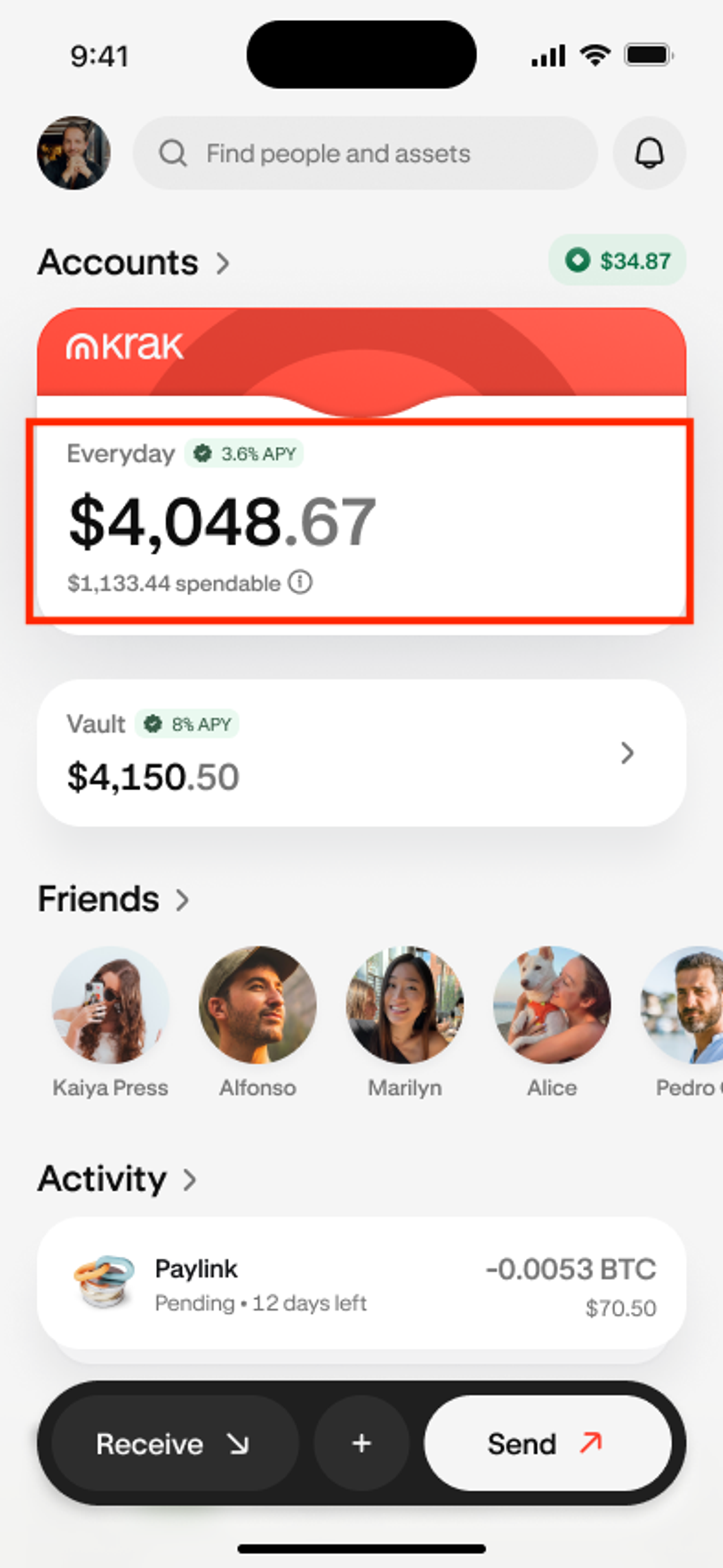Tap the spendable info icon
The height and width of the screenshot is (1568, 723).
click(300, 582)
